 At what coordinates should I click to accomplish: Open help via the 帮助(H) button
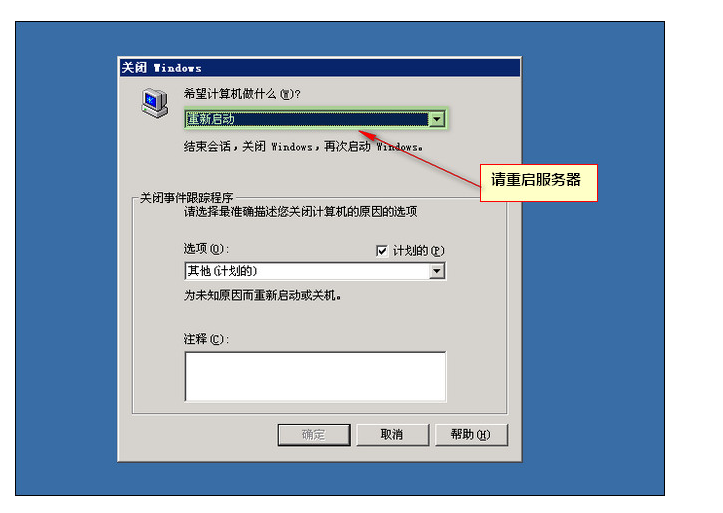coord(471,435)
